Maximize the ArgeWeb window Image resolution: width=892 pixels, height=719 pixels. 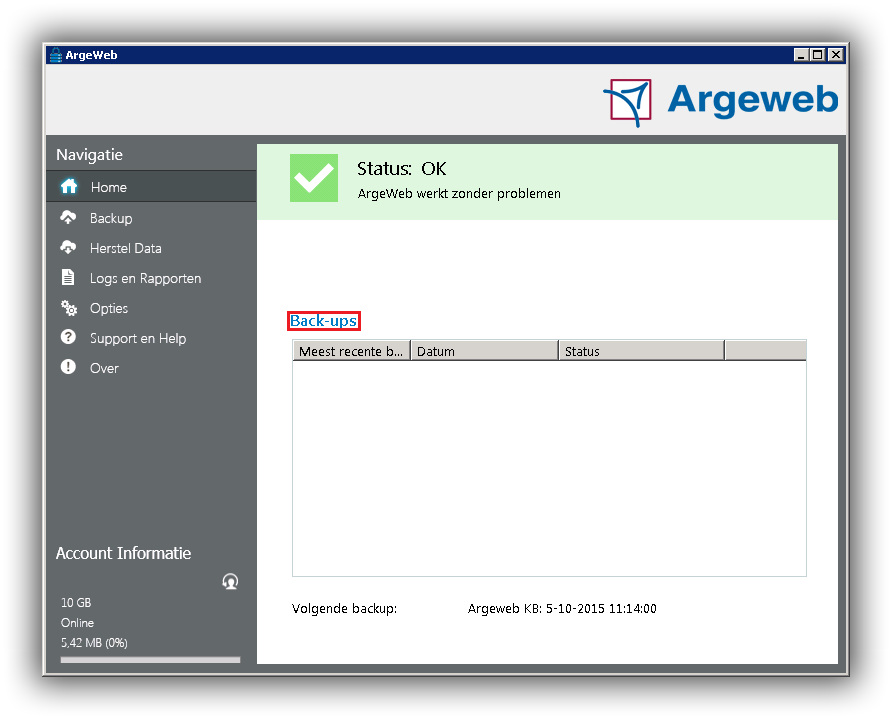click(817, 55)
